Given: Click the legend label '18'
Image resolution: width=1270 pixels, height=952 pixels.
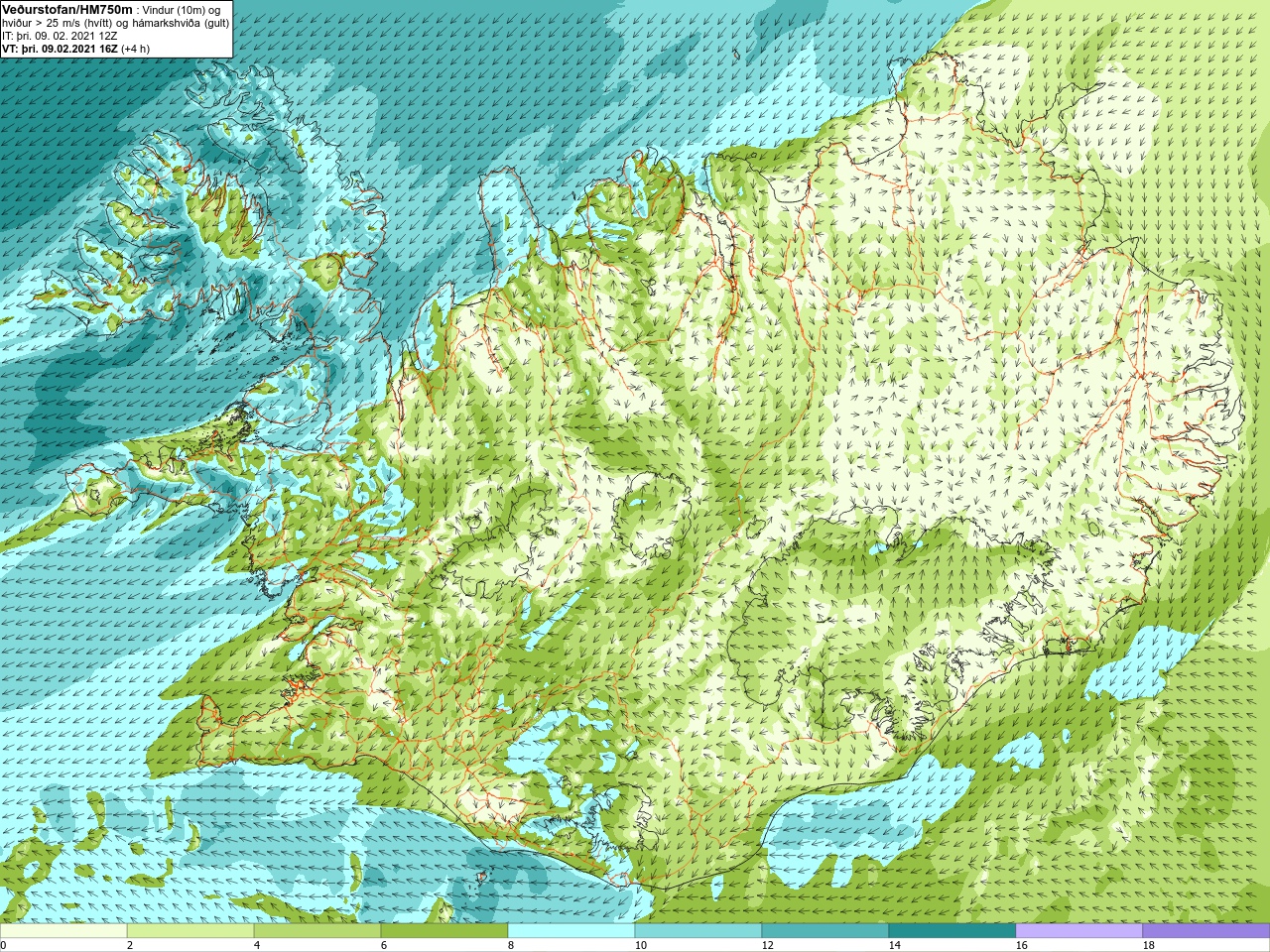Looking at the screenshot, I should click(1149, 945).
